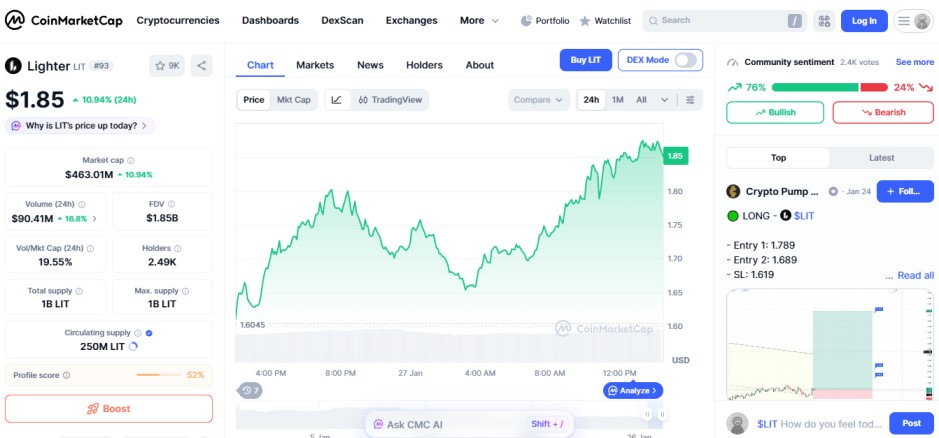Follow Crypto Pump account
Screen dimensions: 939x438
tap(905, 192)
